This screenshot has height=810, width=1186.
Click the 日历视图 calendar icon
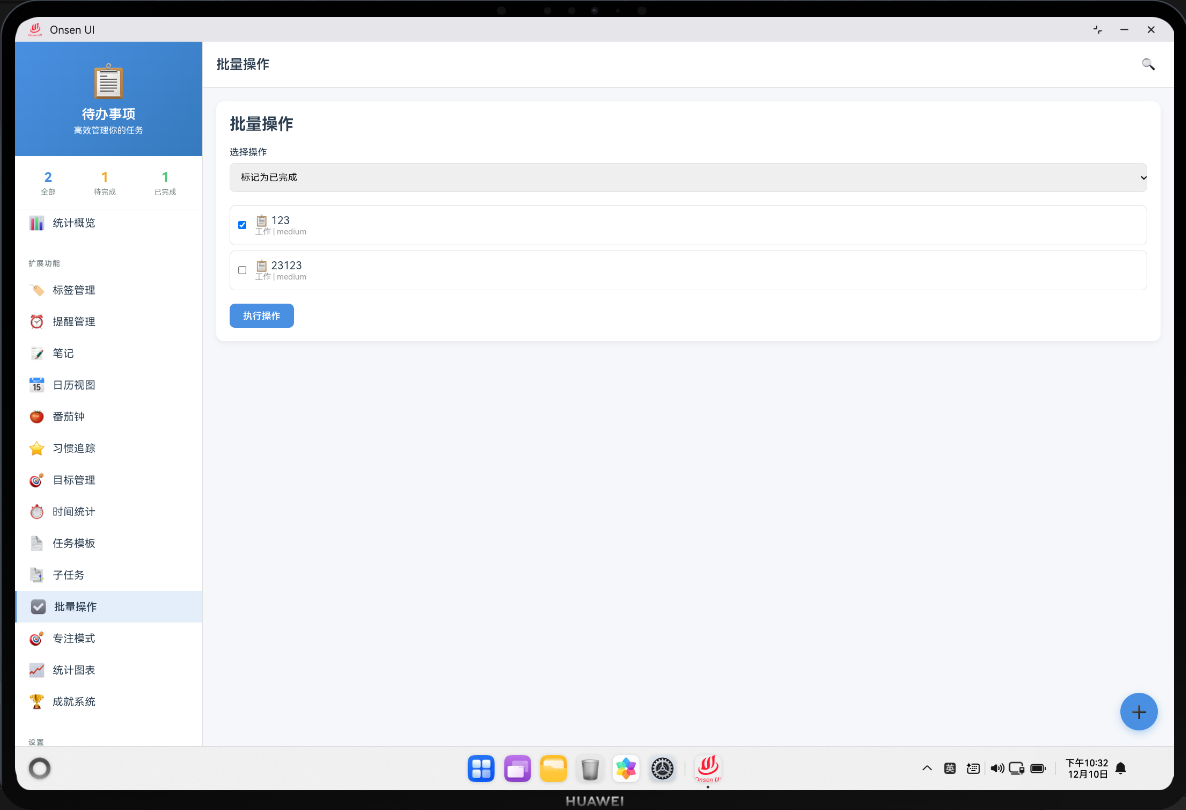click(x=36, y=386)
